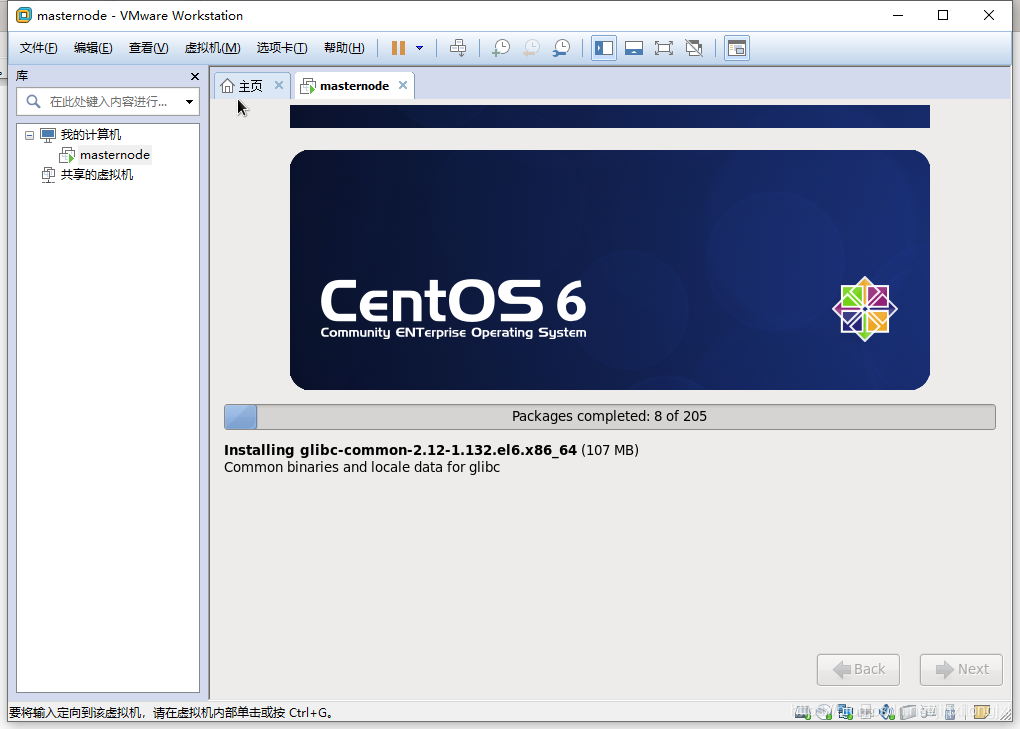Maximize the VMware Workstation window
This screenshot has height=729, width=1020.
(943, 15)
